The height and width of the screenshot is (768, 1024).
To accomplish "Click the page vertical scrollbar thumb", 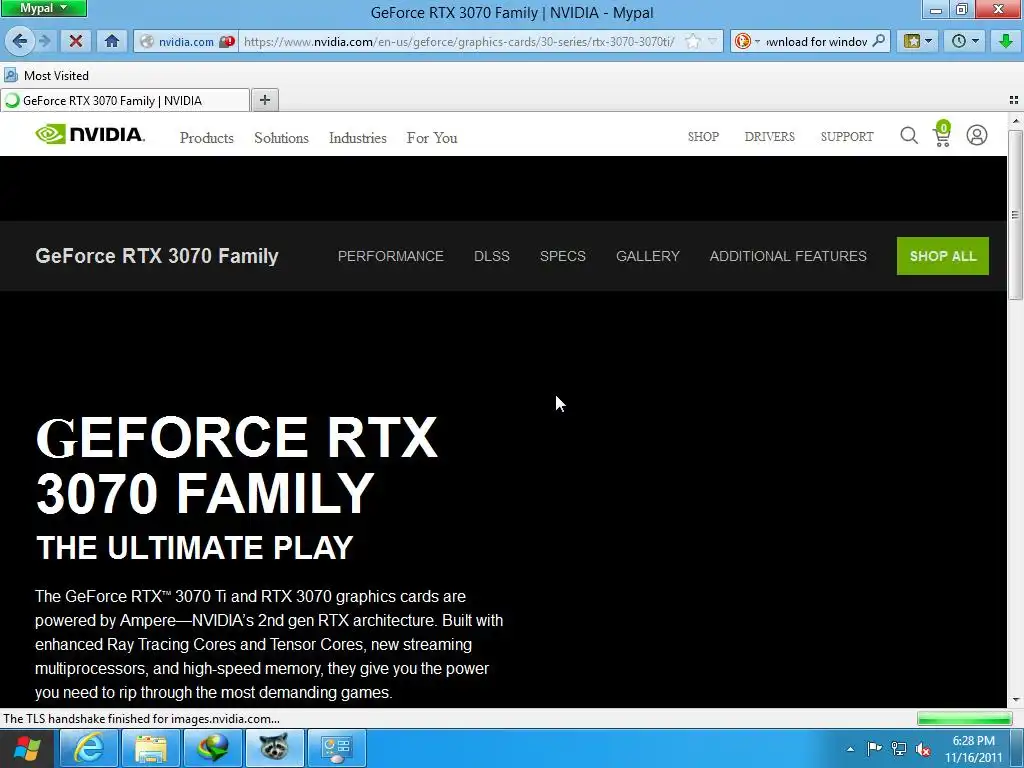I will pyautogui.click(x=1015, y=215).
